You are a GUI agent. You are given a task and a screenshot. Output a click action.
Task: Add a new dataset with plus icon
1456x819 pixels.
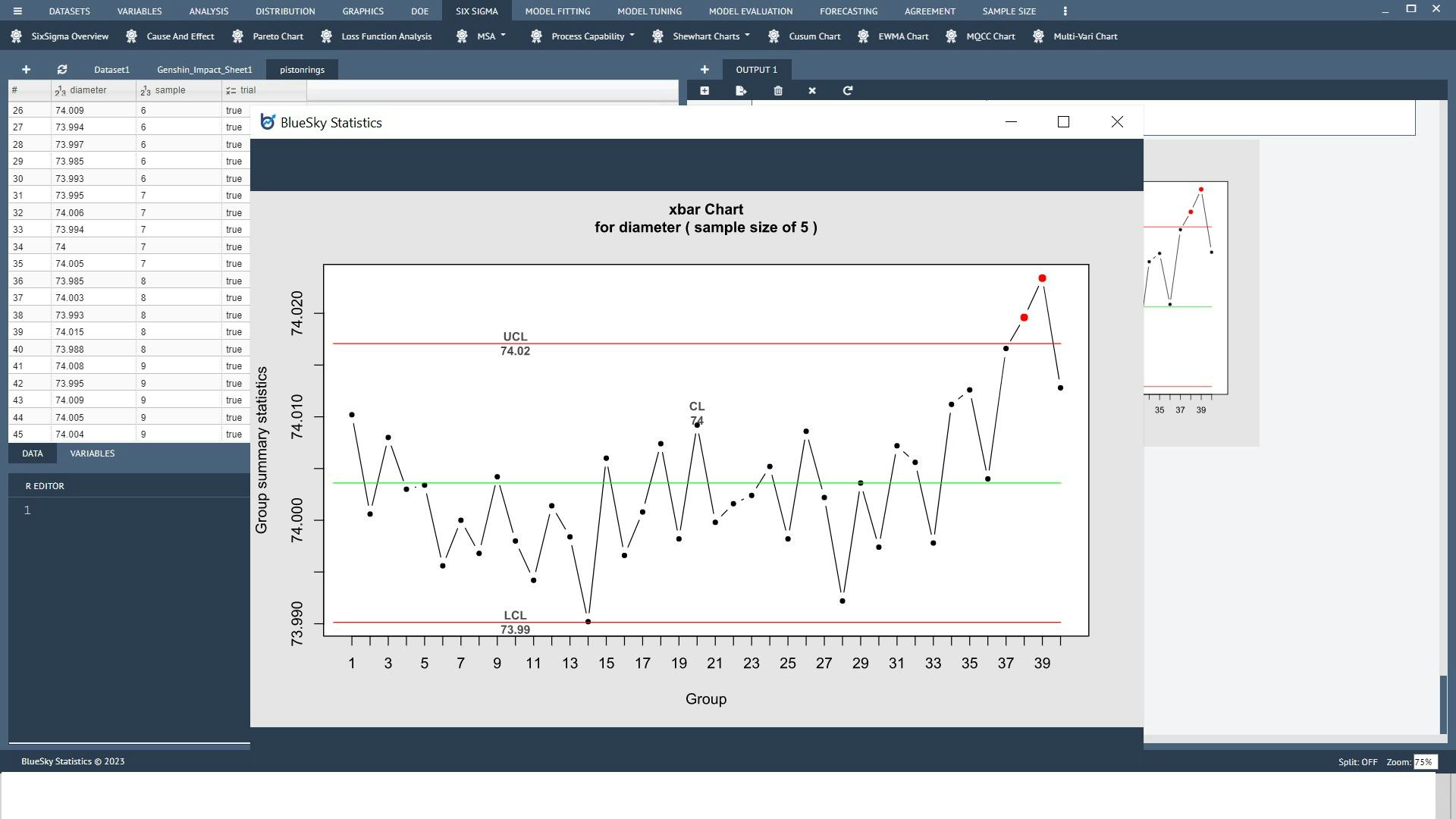click(x=26, y=69)
